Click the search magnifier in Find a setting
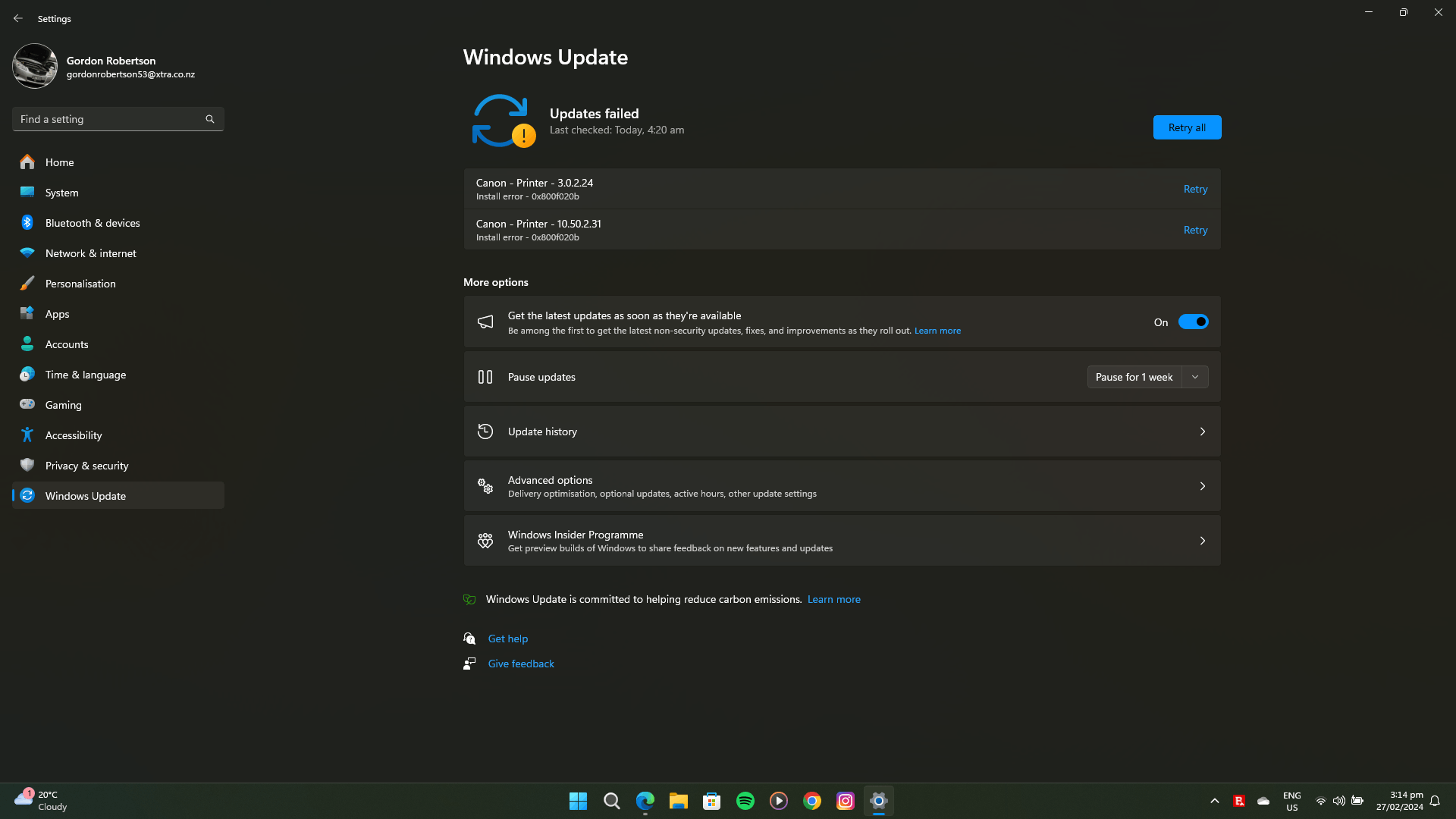The width and height of the screenshot is (1456, 819). [210, 119]
